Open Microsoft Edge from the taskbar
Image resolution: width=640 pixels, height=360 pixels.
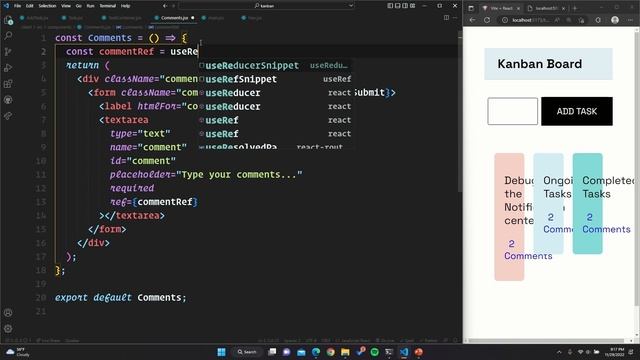click(x=316, y=352)
